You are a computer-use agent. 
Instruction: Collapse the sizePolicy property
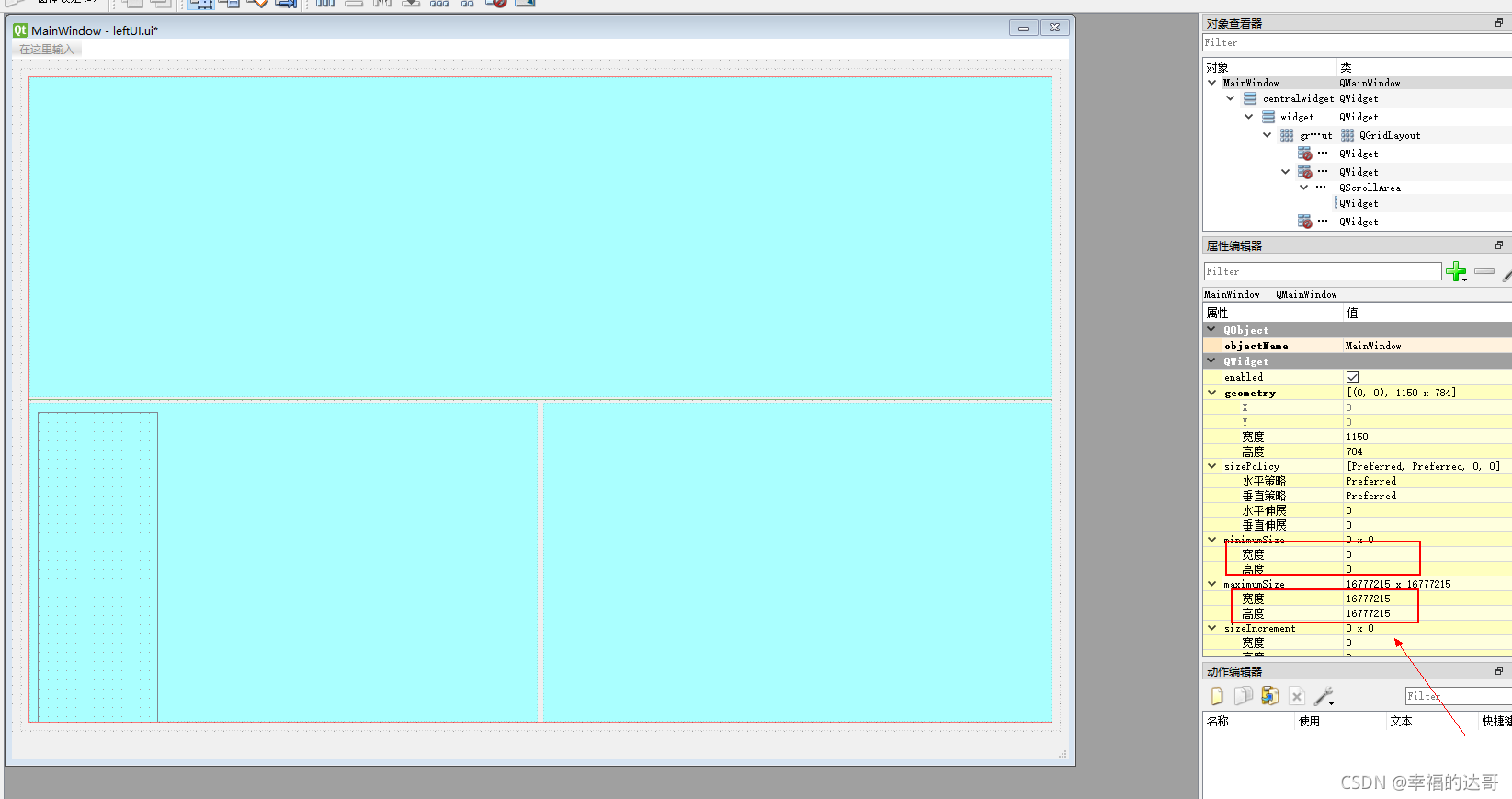[x=1212, y=466]
